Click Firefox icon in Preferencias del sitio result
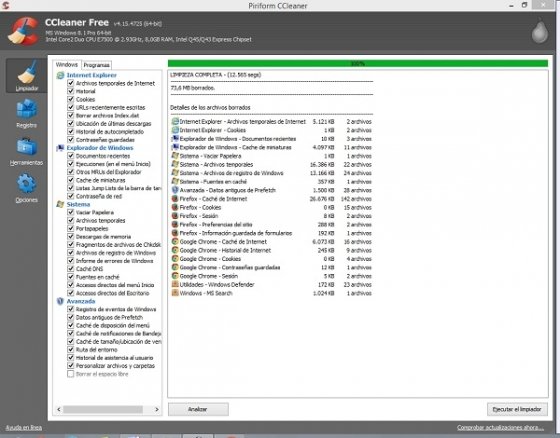 tap(175, 224)
